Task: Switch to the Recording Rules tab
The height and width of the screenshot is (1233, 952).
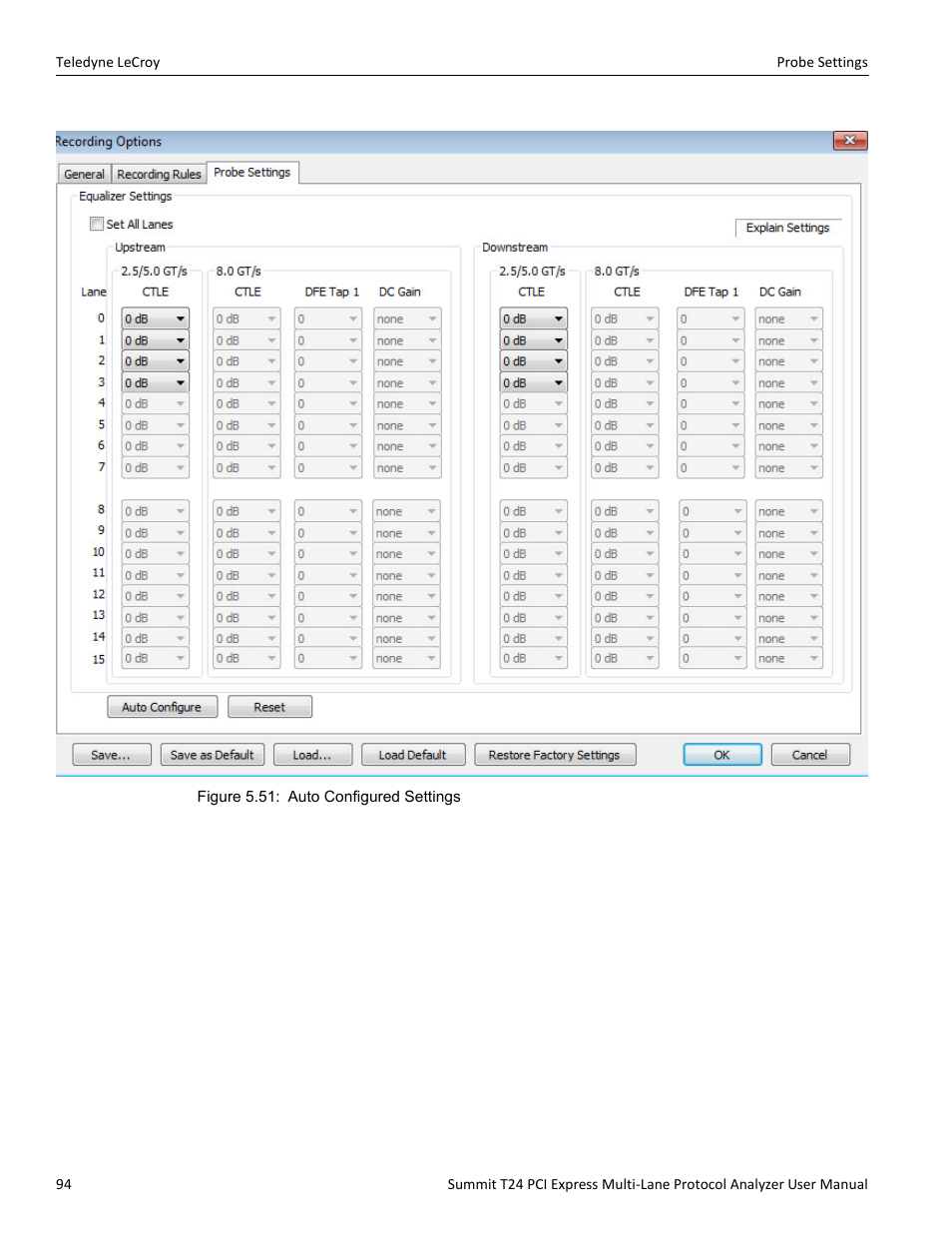Action: (158, 174)
